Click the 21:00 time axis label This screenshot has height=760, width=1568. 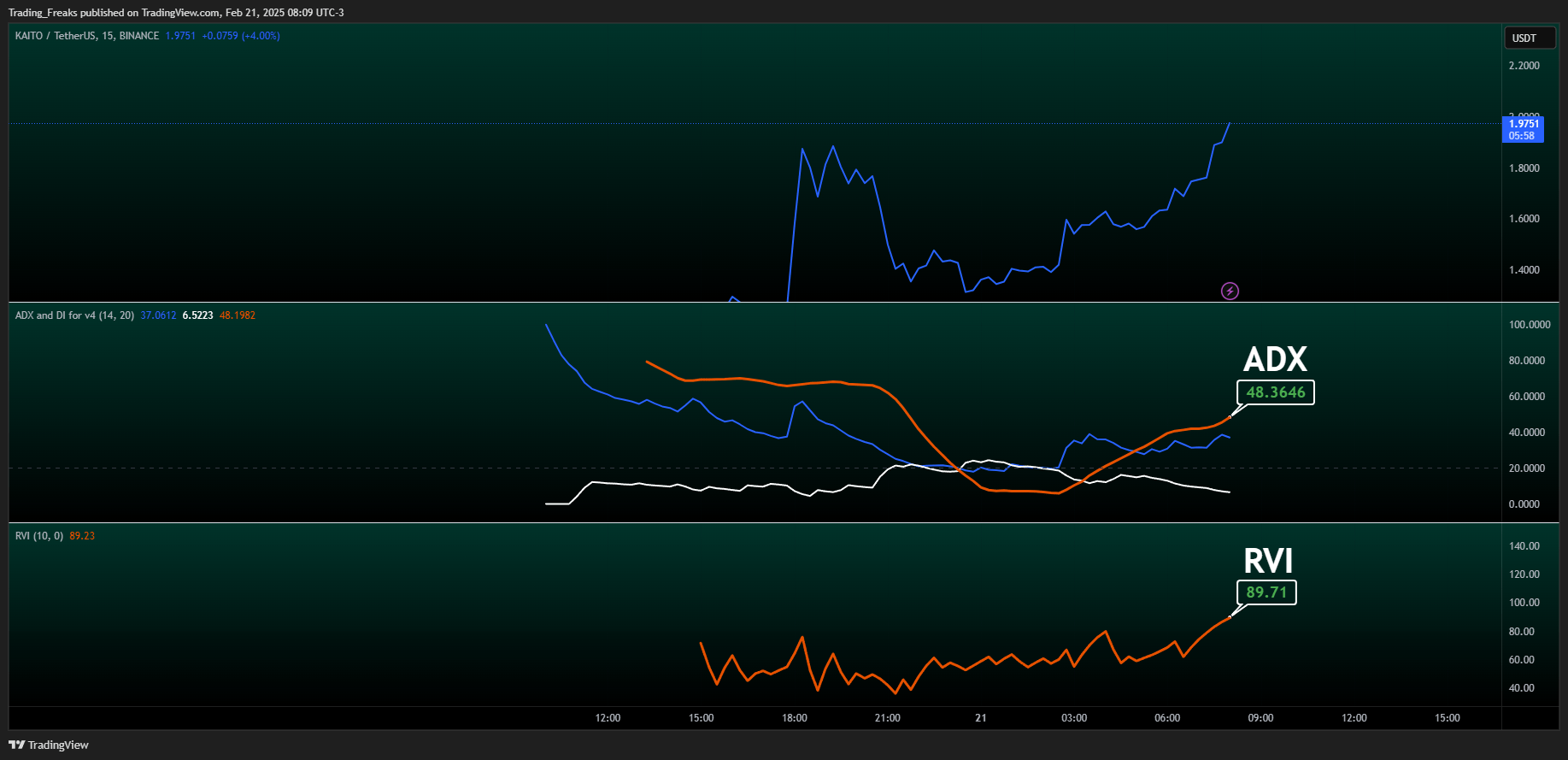click(888, 718)
